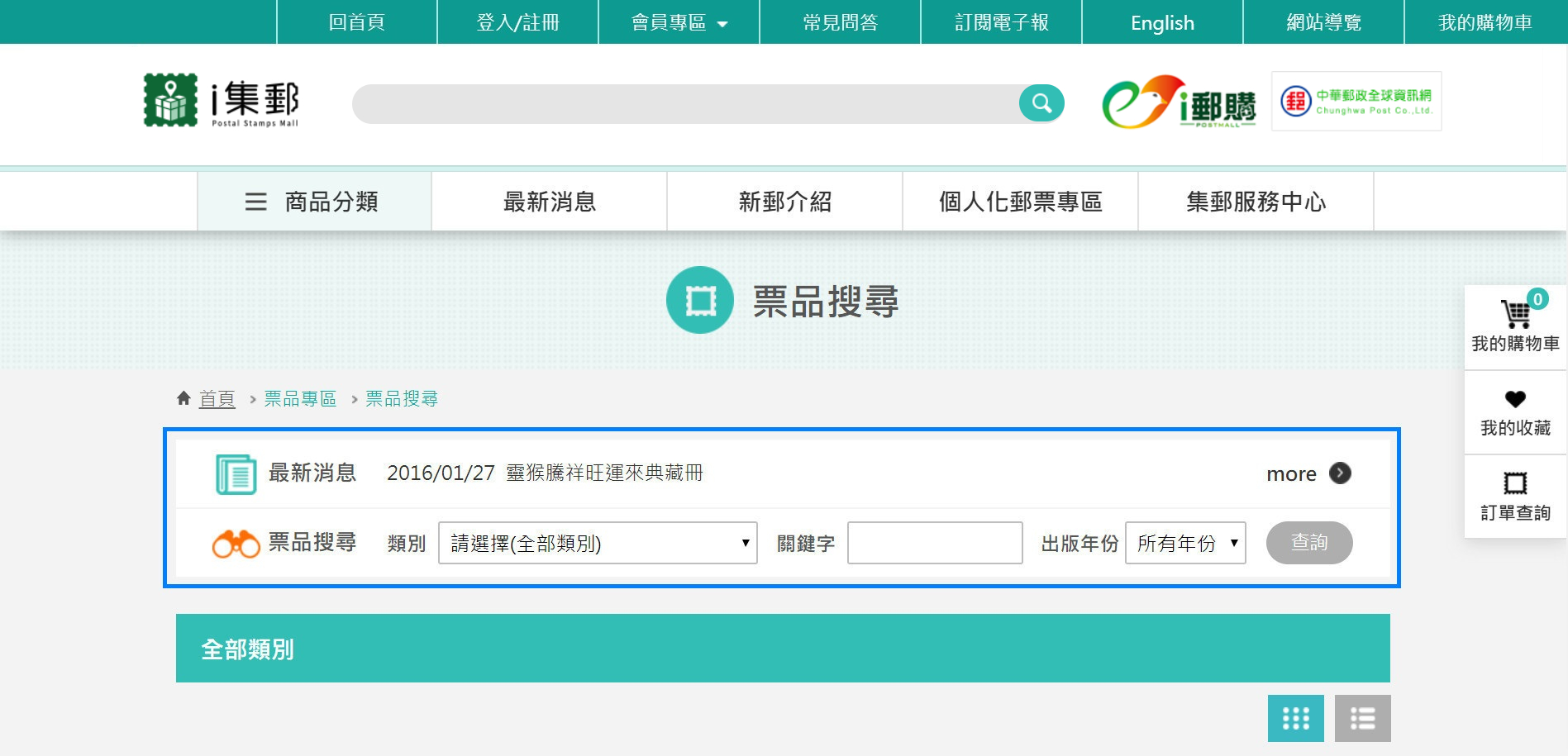
Task: Toggle the 商品分類 hamburger menu
Action: [255, 201]
